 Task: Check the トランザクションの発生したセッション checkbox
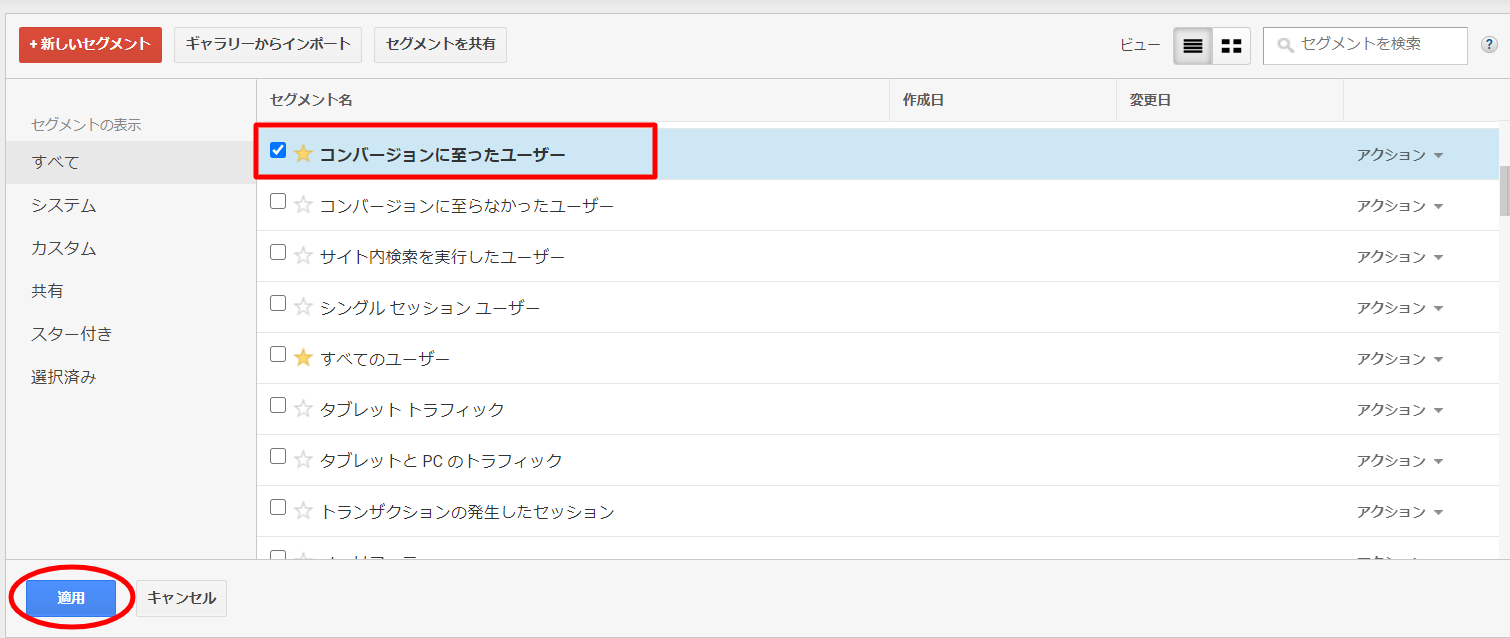pos(278,507)
